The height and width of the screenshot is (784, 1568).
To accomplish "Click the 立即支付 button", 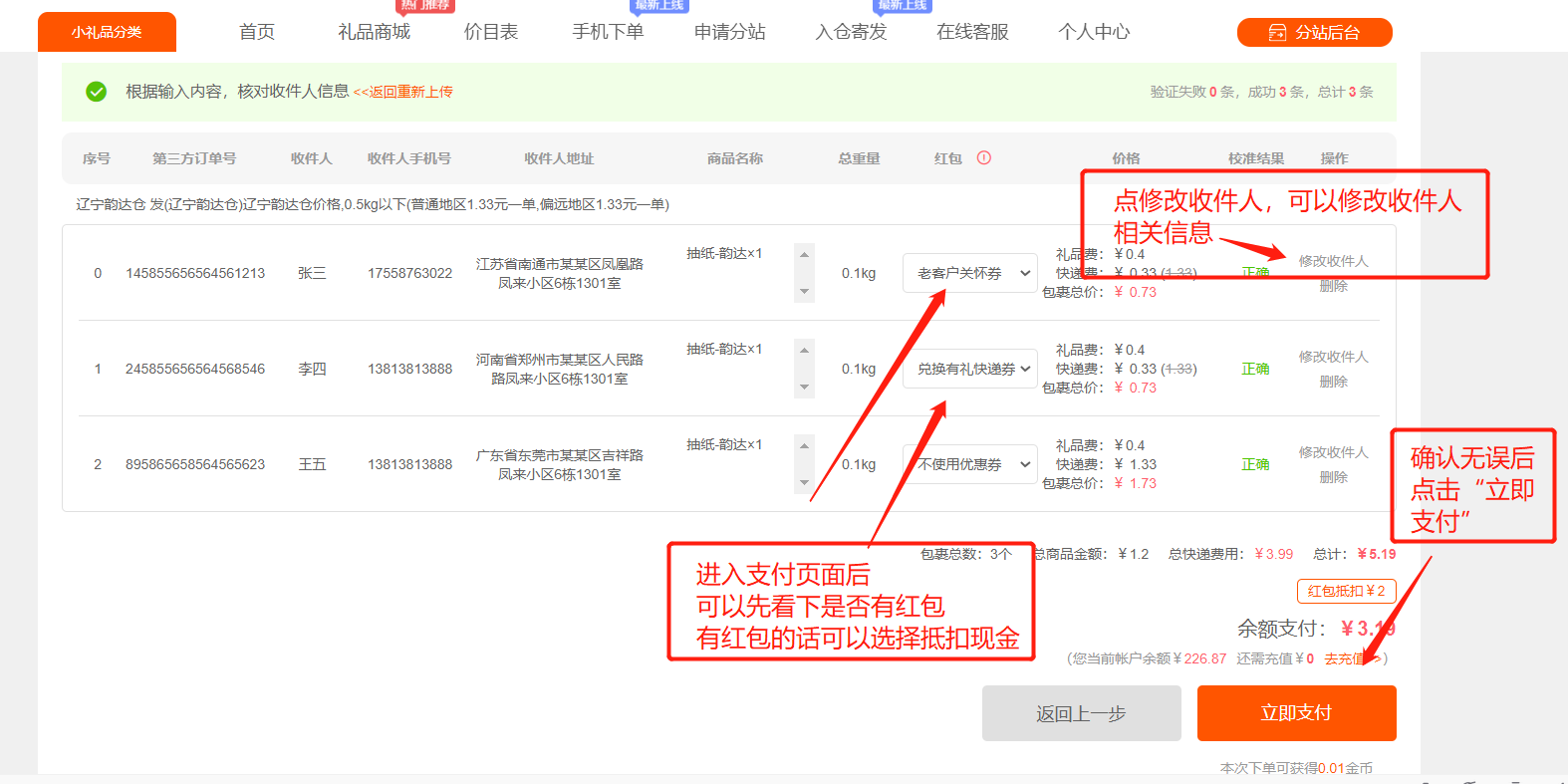I will [x=1296, y=713].
